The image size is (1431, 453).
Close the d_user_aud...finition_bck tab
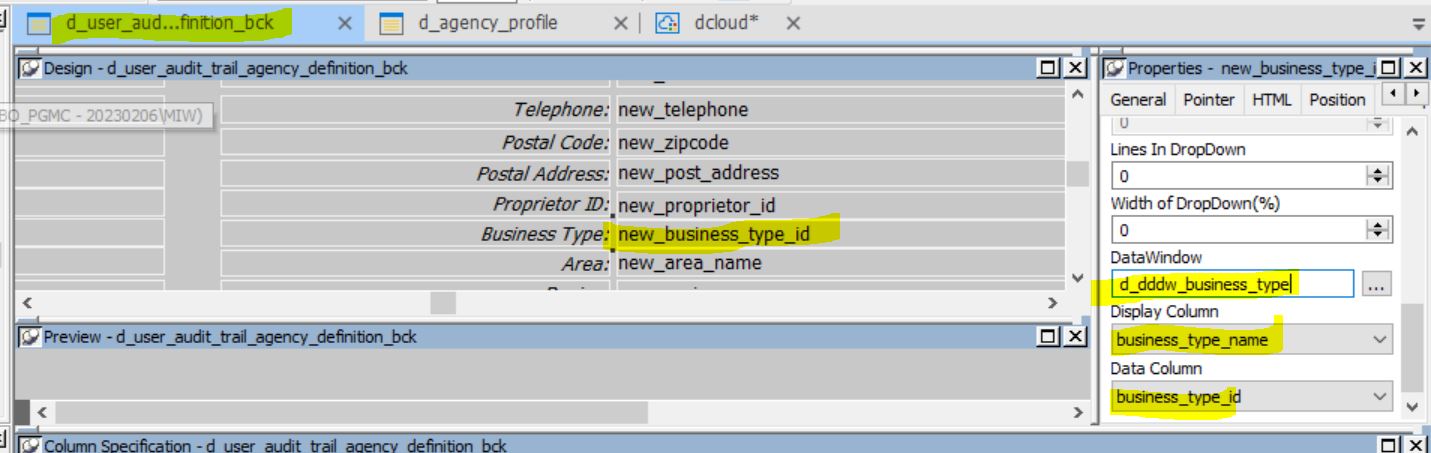tap(344, 24)
